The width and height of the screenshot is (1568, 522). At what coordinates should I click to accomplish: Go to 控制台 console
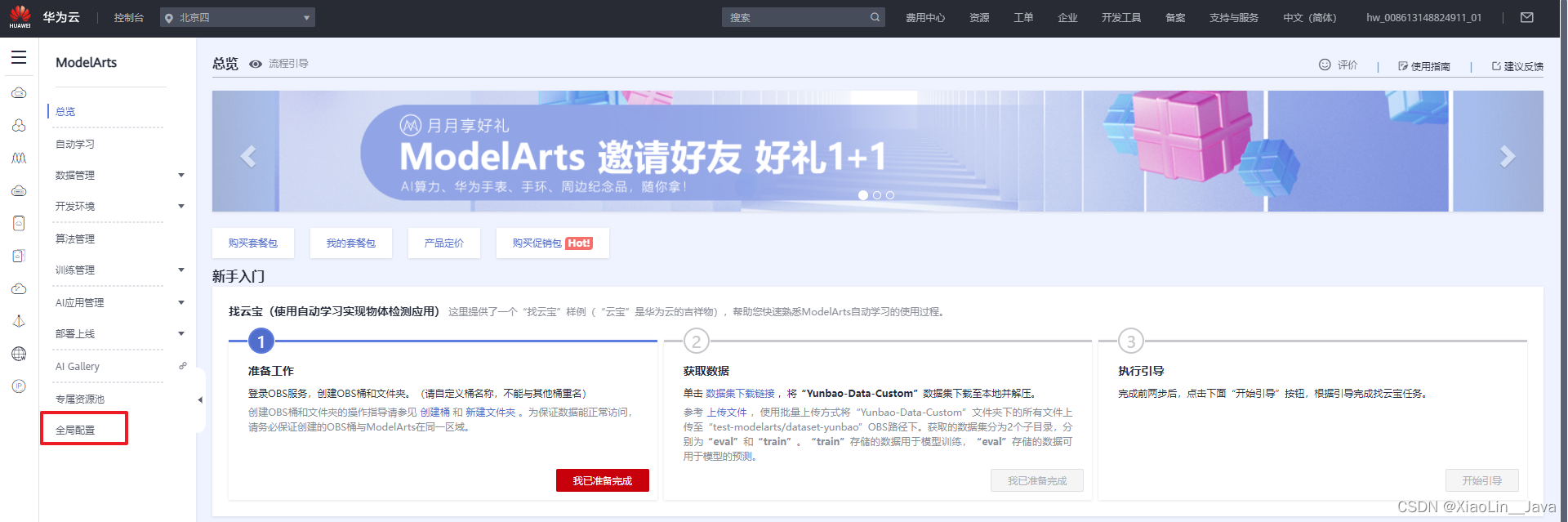(129, 17)
